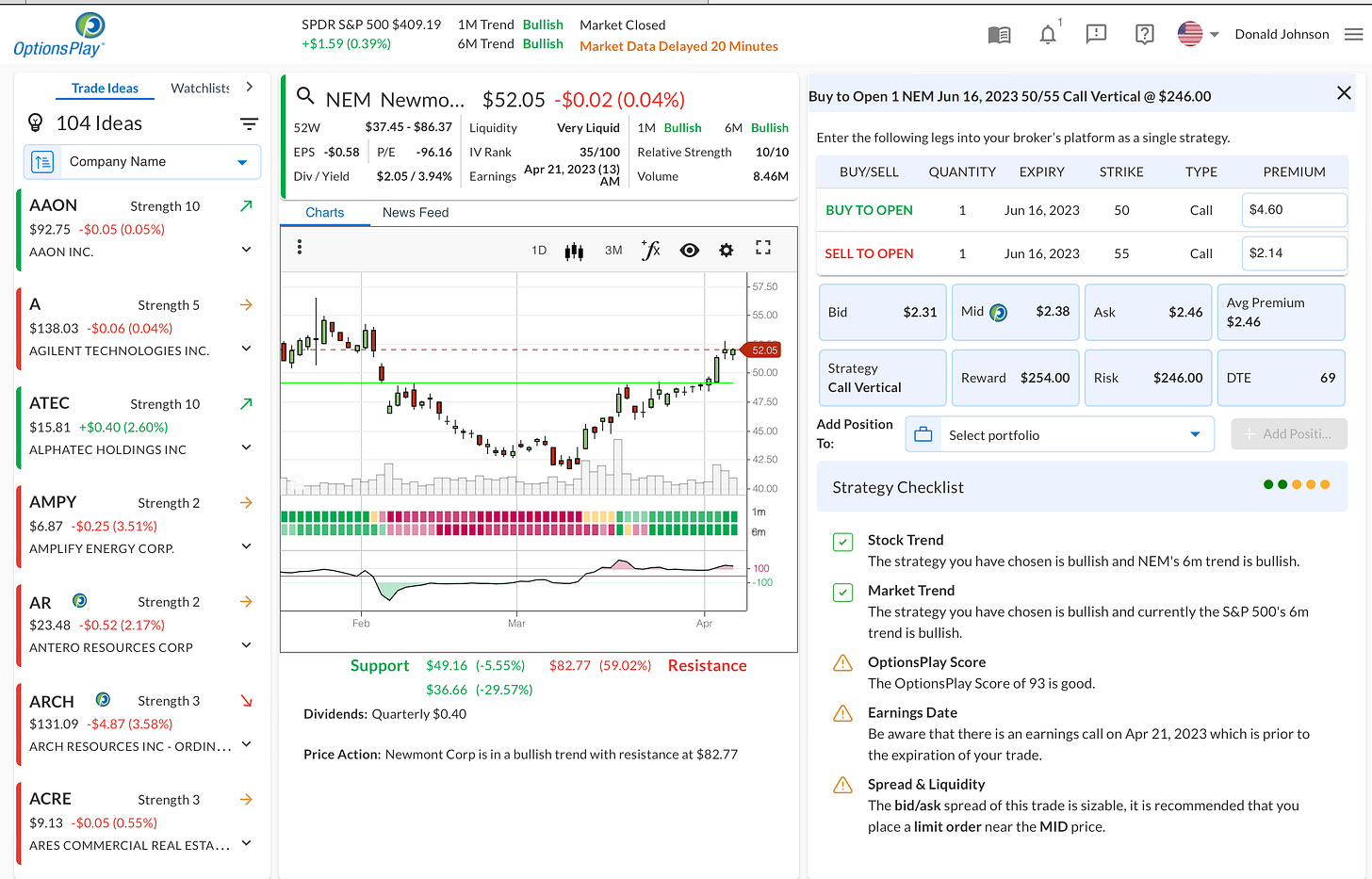The image size is (1372, 879).
Task: Select the News Feed tab
Action: [416, 213]
